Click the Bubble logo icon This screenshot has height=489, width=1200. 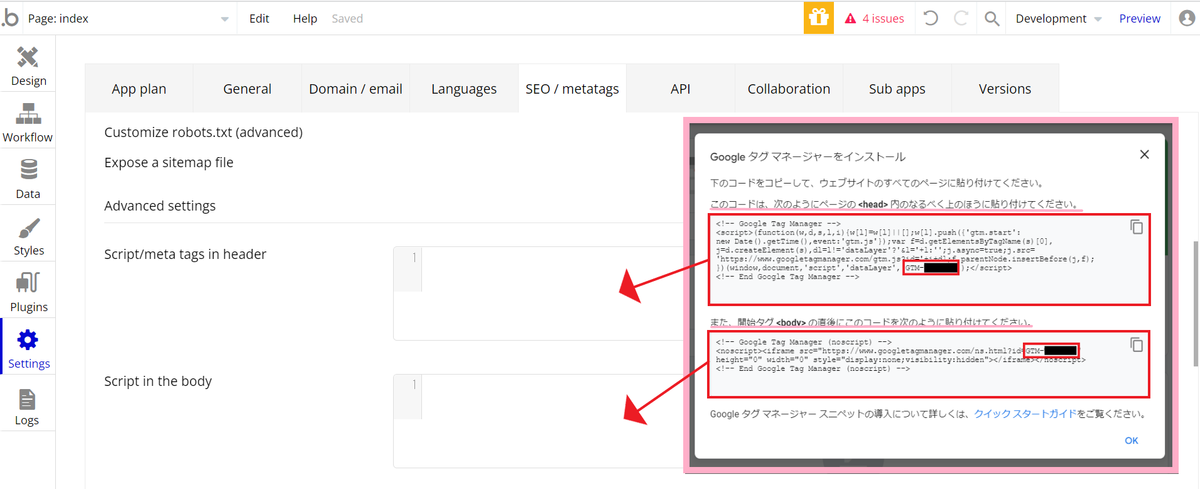coord(10,18)
